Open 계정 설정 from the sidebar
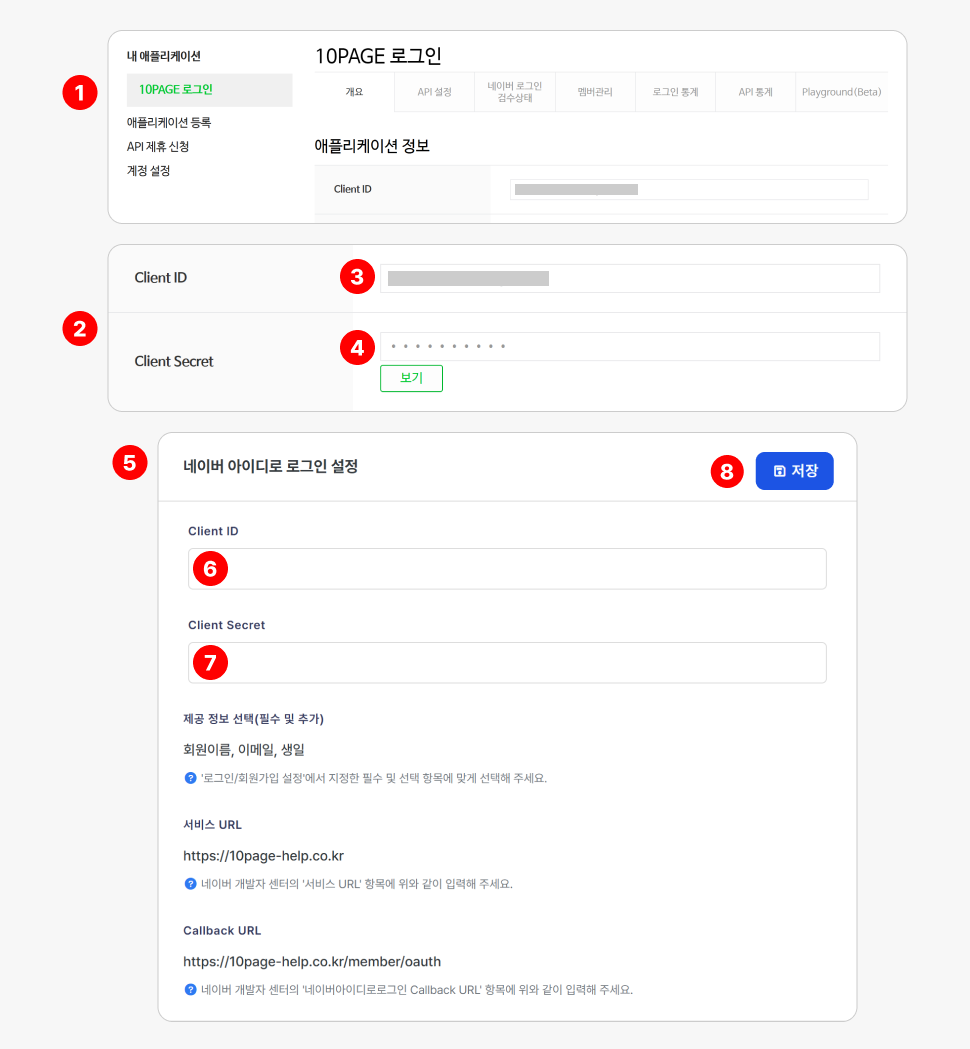This screenshot has width=970, height=1049. coord(148,171)
